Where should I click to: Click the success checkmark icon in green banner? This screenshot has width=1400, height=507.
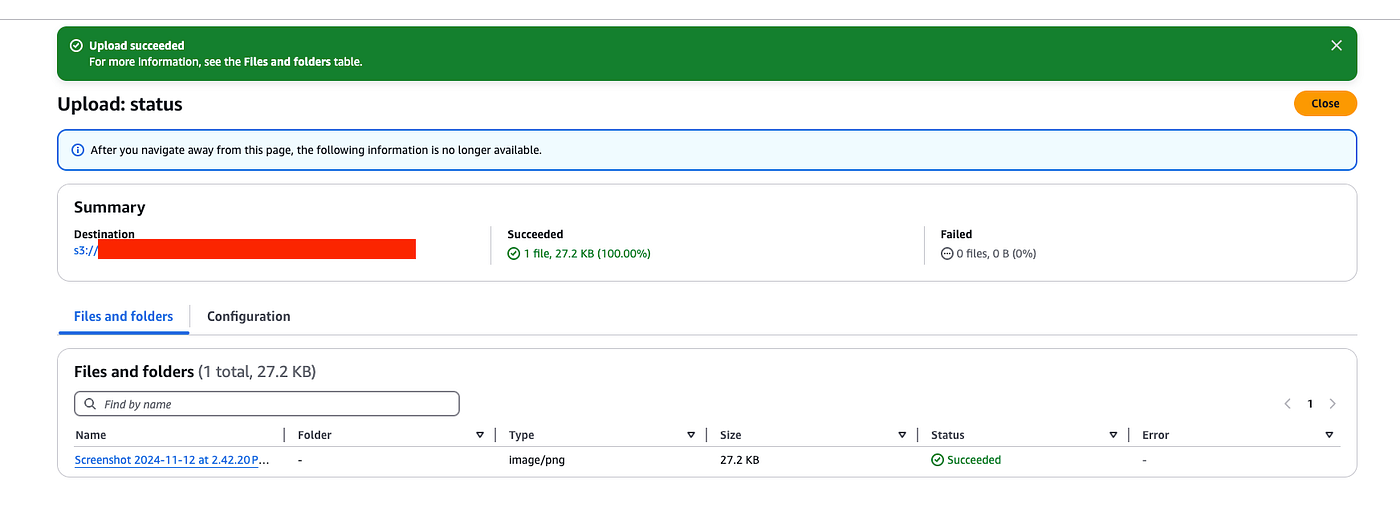(x=76, y=45)
